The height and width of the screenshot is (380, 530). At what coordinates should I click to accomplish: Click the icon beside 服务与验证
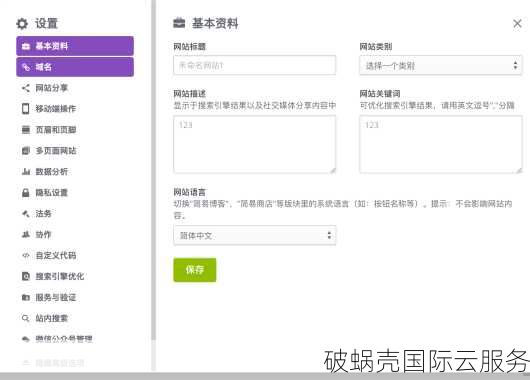26,298
